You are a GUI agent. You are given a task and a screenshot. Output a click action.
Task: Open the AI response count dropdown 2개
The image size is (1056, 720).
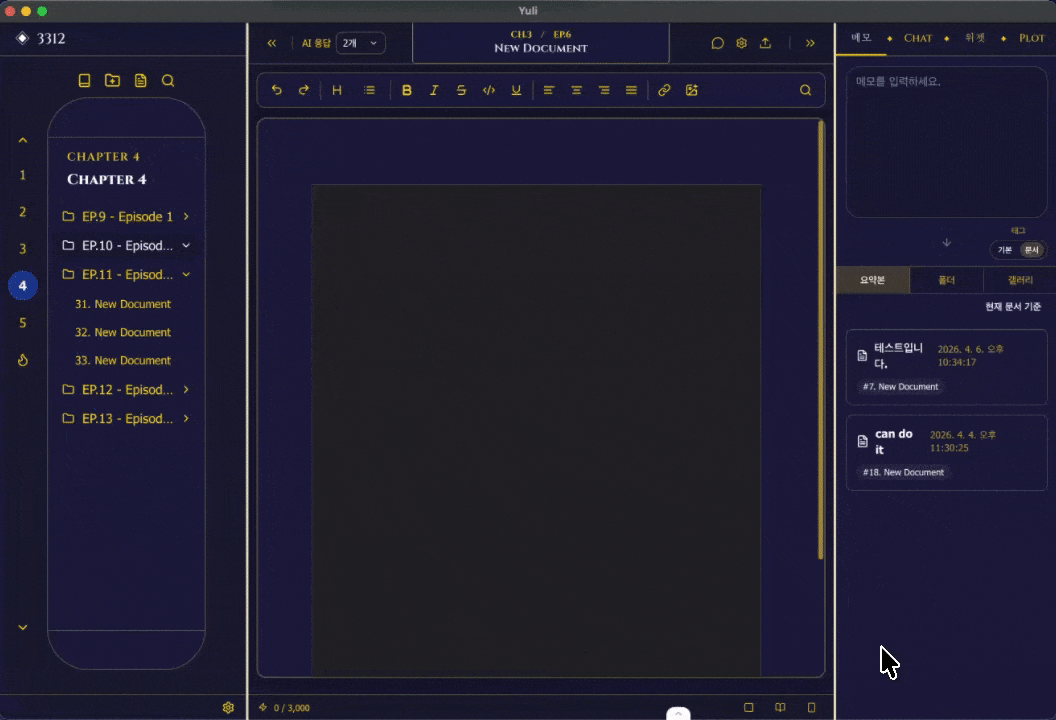pos(360,43)
